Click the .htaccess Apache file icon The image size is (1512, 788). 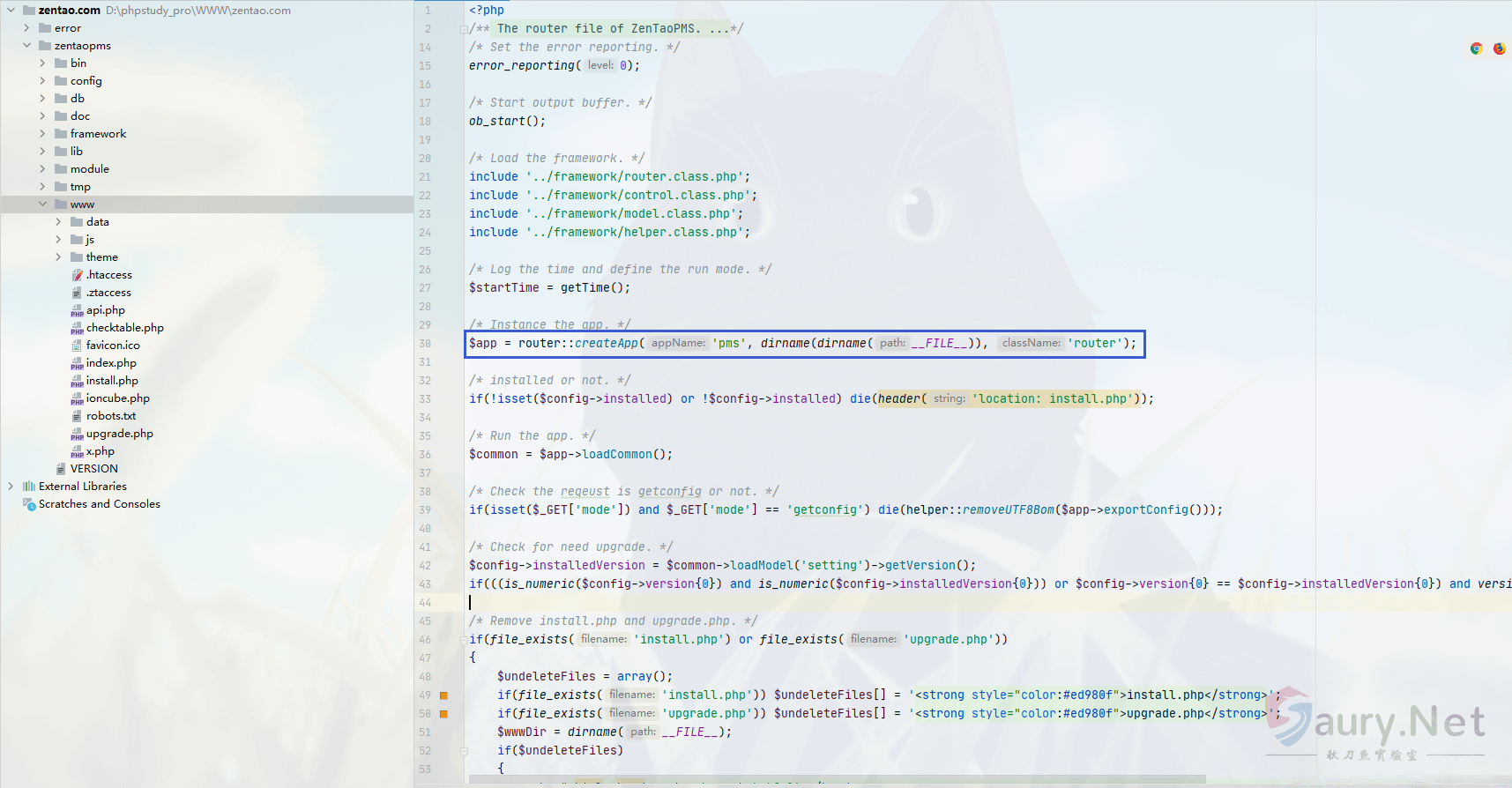78,275
